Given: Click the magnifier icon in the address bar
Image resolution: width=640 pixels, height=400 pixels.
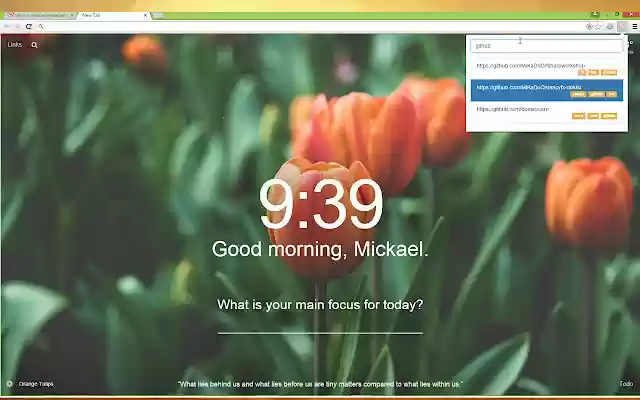Looking at the screenshot, I should pos(41,27).
